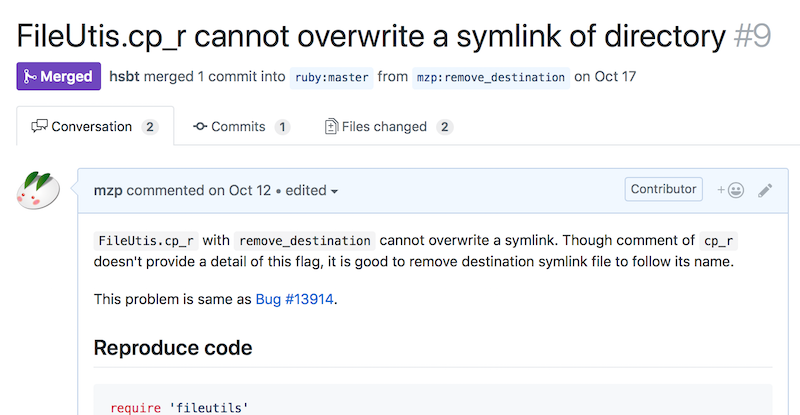The image size is (800, 415).
Task: Open the mzp:remove_destination branch label
Action: (x=491, y=78)
